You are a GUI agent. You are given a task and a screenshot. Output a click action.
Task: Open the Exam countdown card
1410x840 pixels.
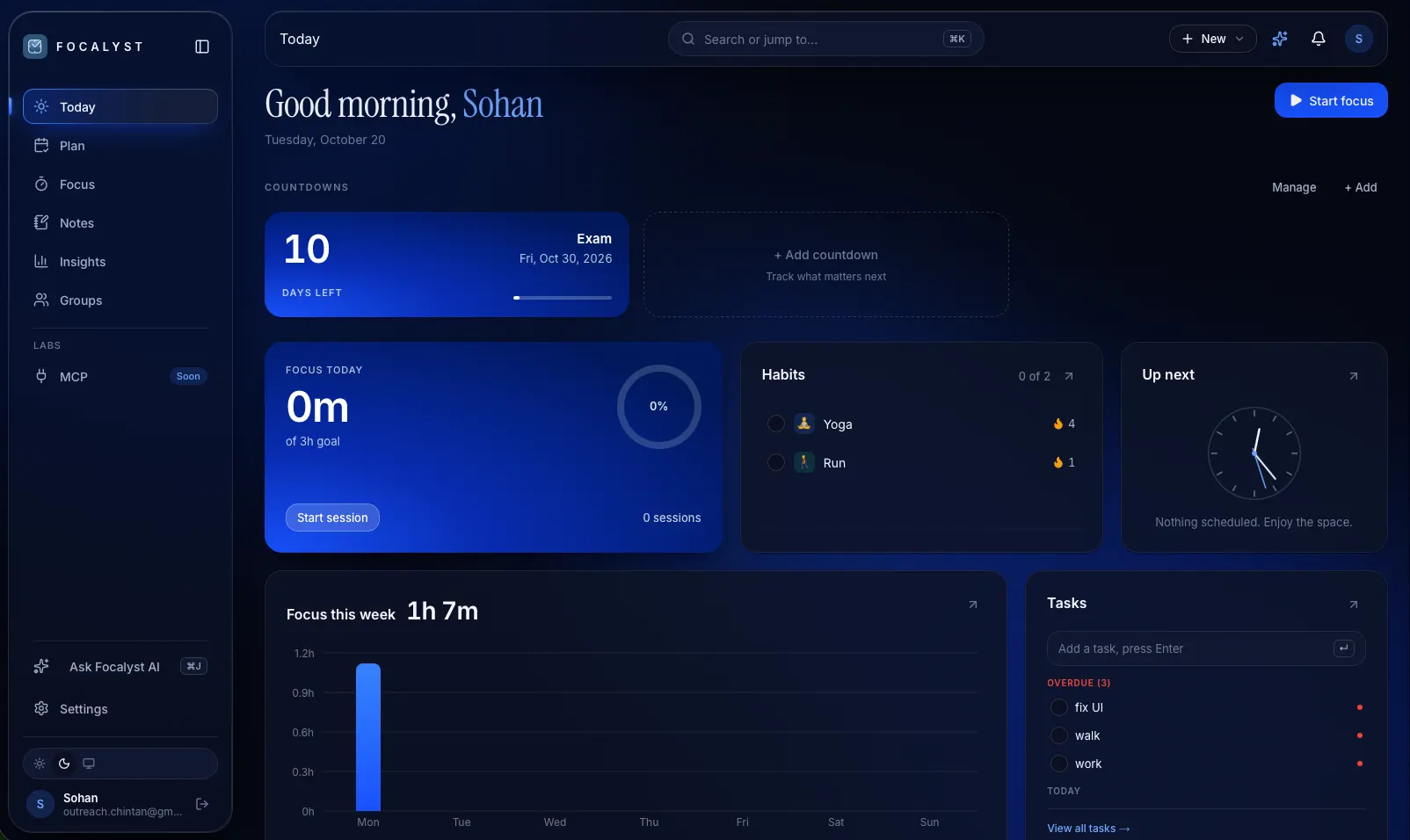click(447, 264)
